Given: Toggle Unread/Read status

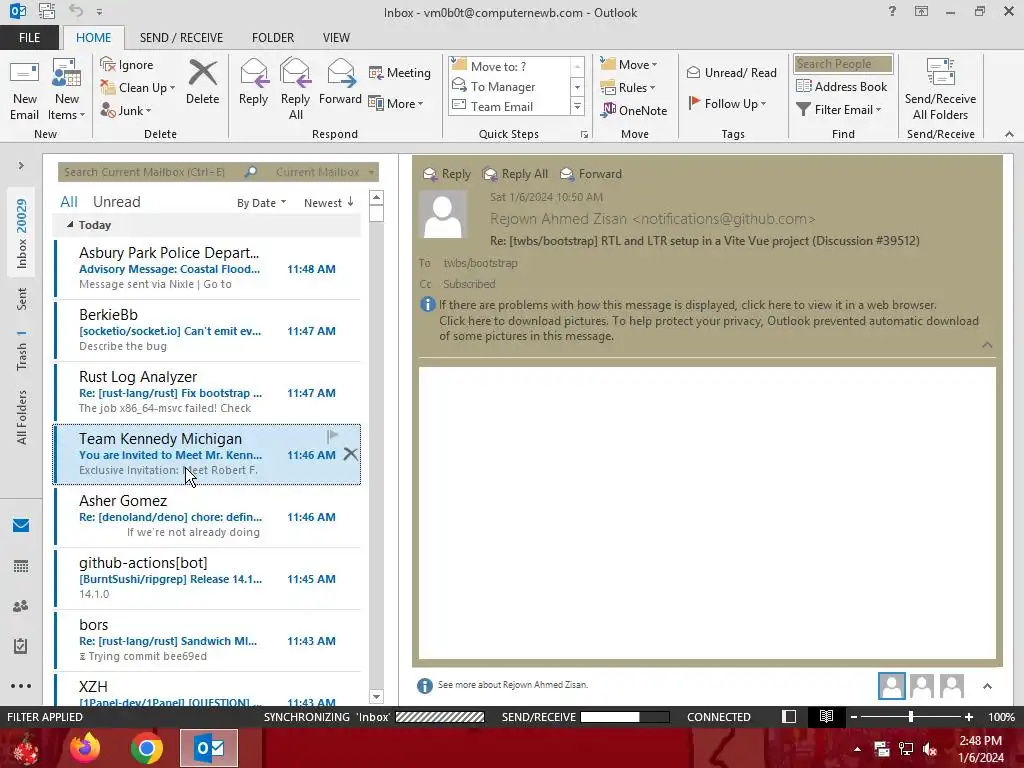Looking at the screenshot, I should pyautogui.click(x=732, y=72).
